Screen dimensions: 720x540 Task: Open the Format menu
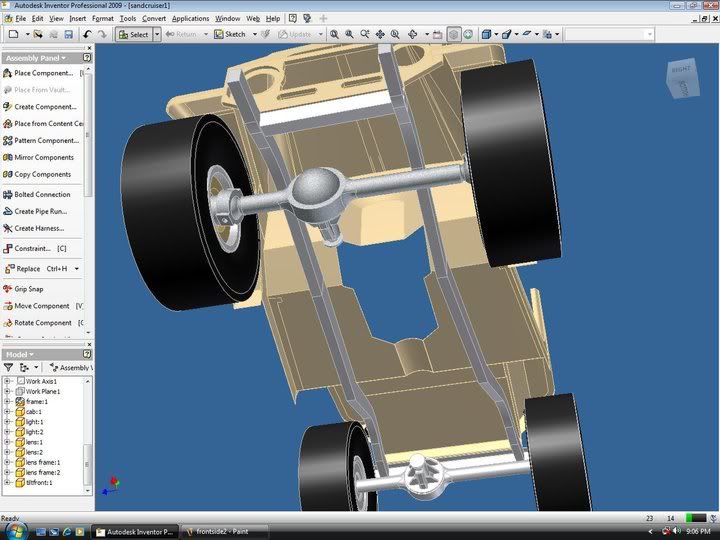[x=103, y=19]
